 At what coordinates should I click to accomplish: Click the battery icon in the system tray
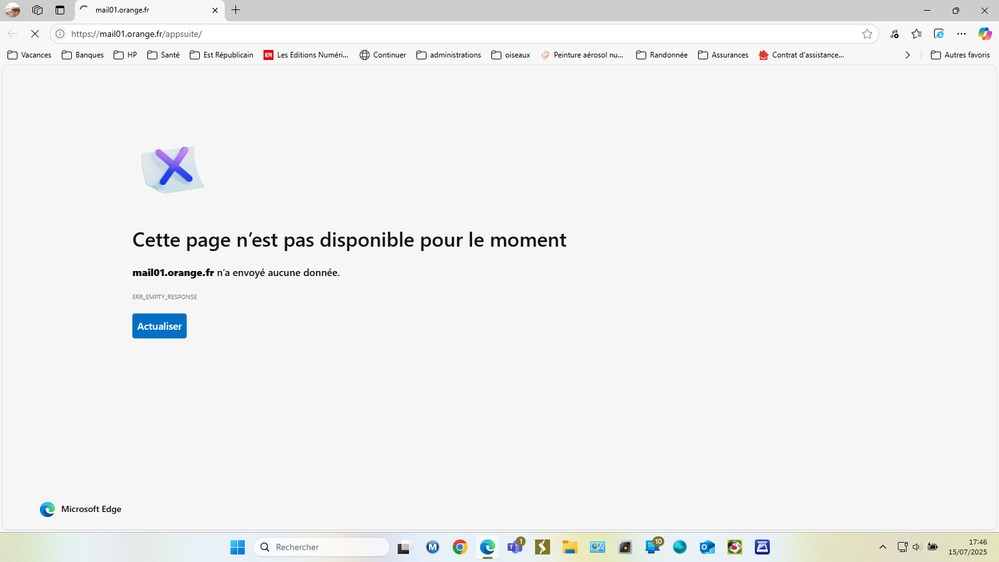[x=933, y=547]
